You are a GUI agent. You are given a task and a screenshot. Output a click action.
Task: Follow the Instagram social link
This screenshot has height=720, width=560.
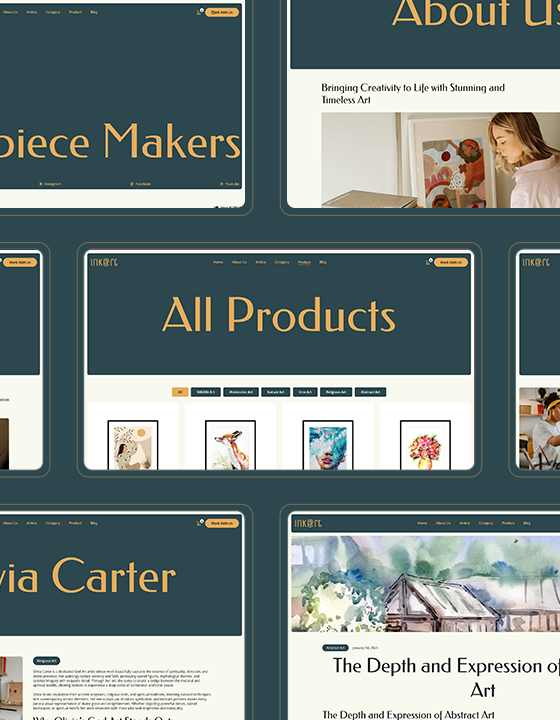pyautogui.click(x=50, y=184)
